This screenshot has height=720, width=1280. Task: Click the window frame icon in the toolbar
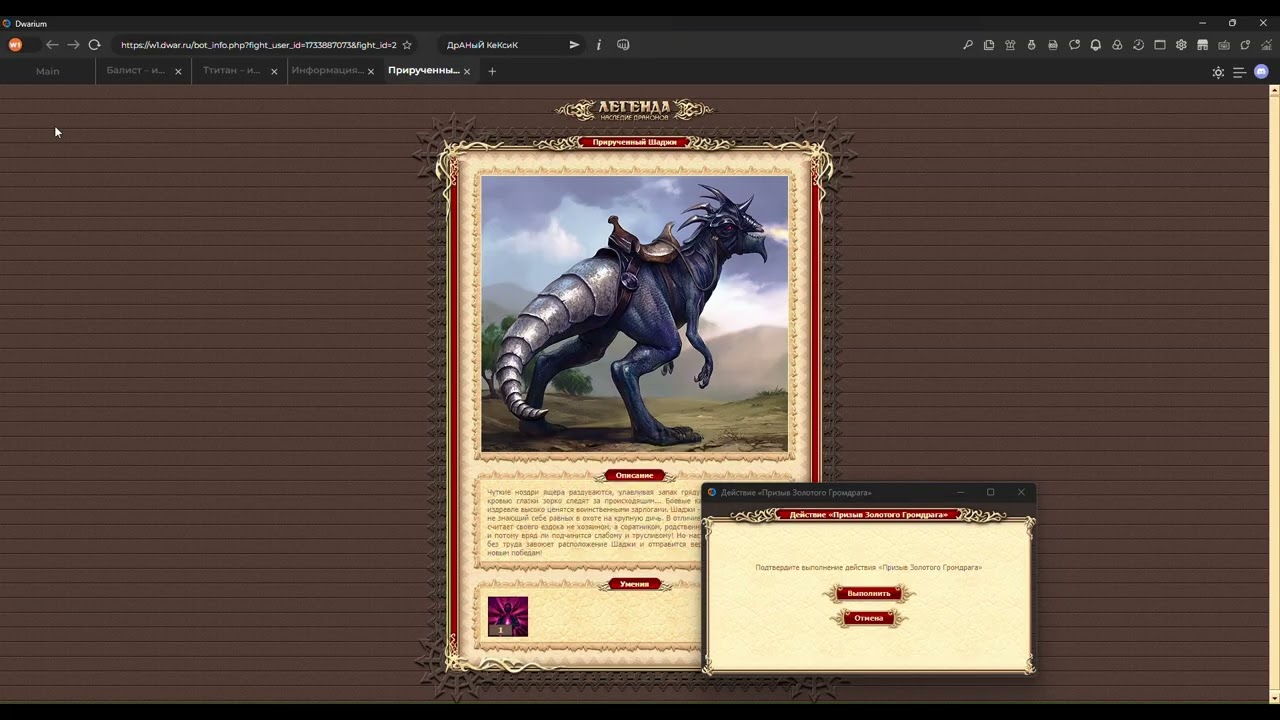pos(1160,45)
